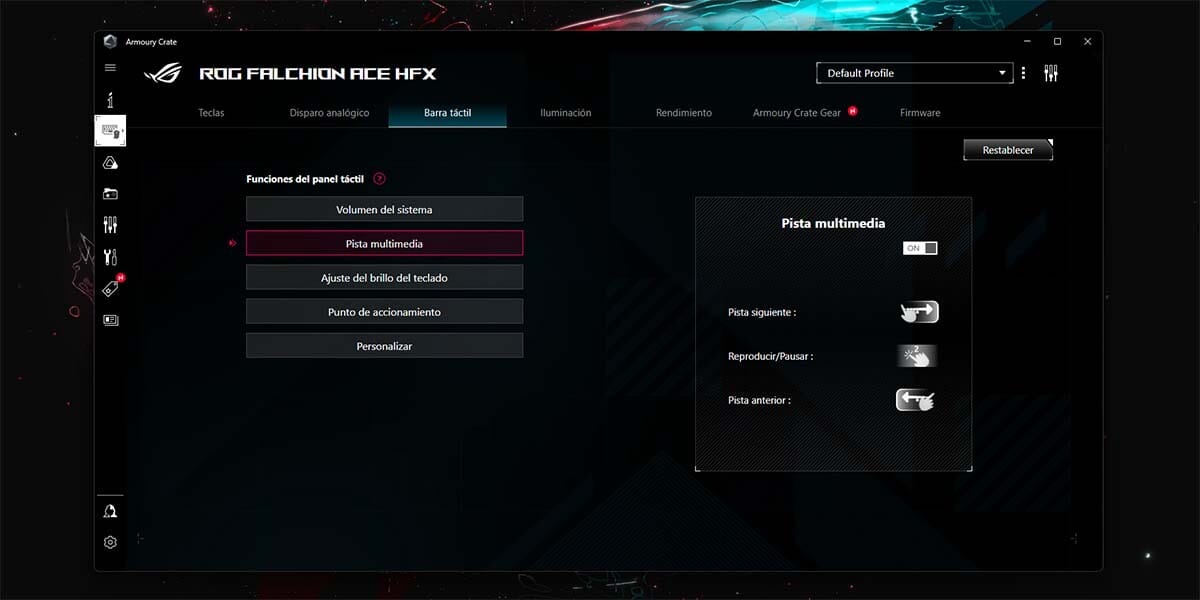Open the hamburger menu in the sidebar
This screenshot has width=1200, height=600.
pyautogui.click(x=110, y=68)
